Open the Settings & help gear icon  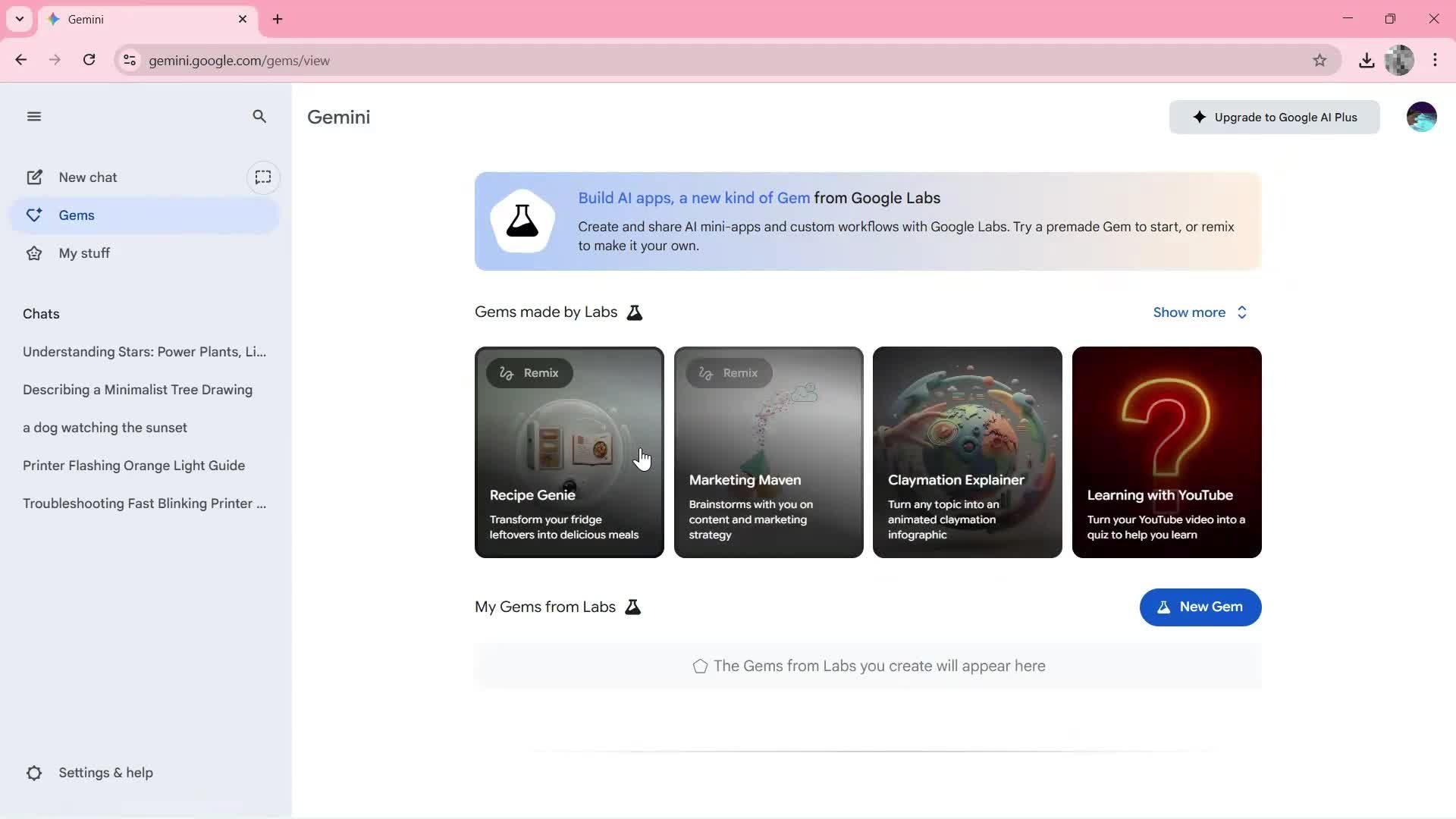click(34, 772)
